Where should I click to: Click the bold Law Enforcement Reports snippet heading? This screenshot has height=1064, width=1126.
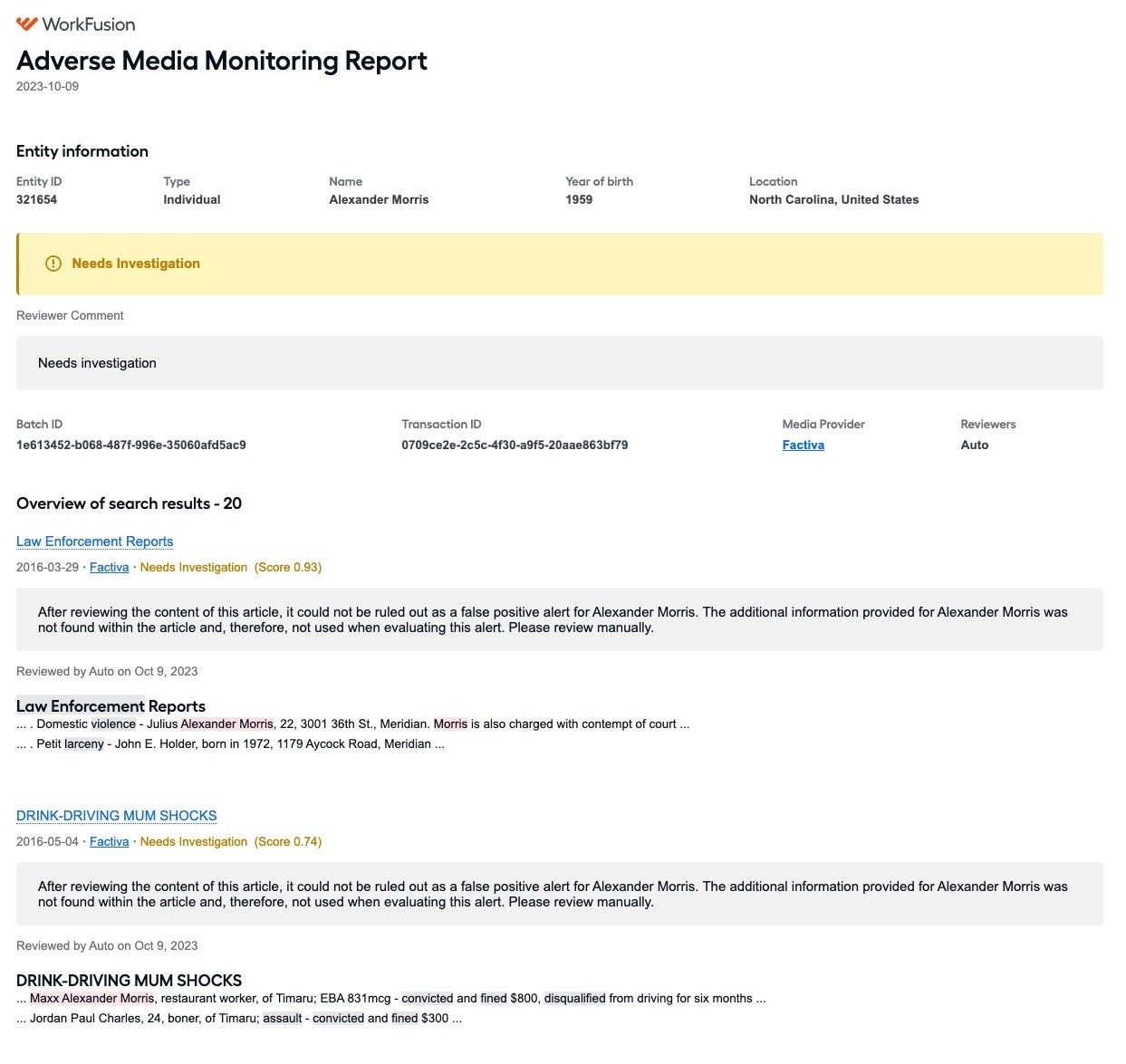click(x=111, y=706)
